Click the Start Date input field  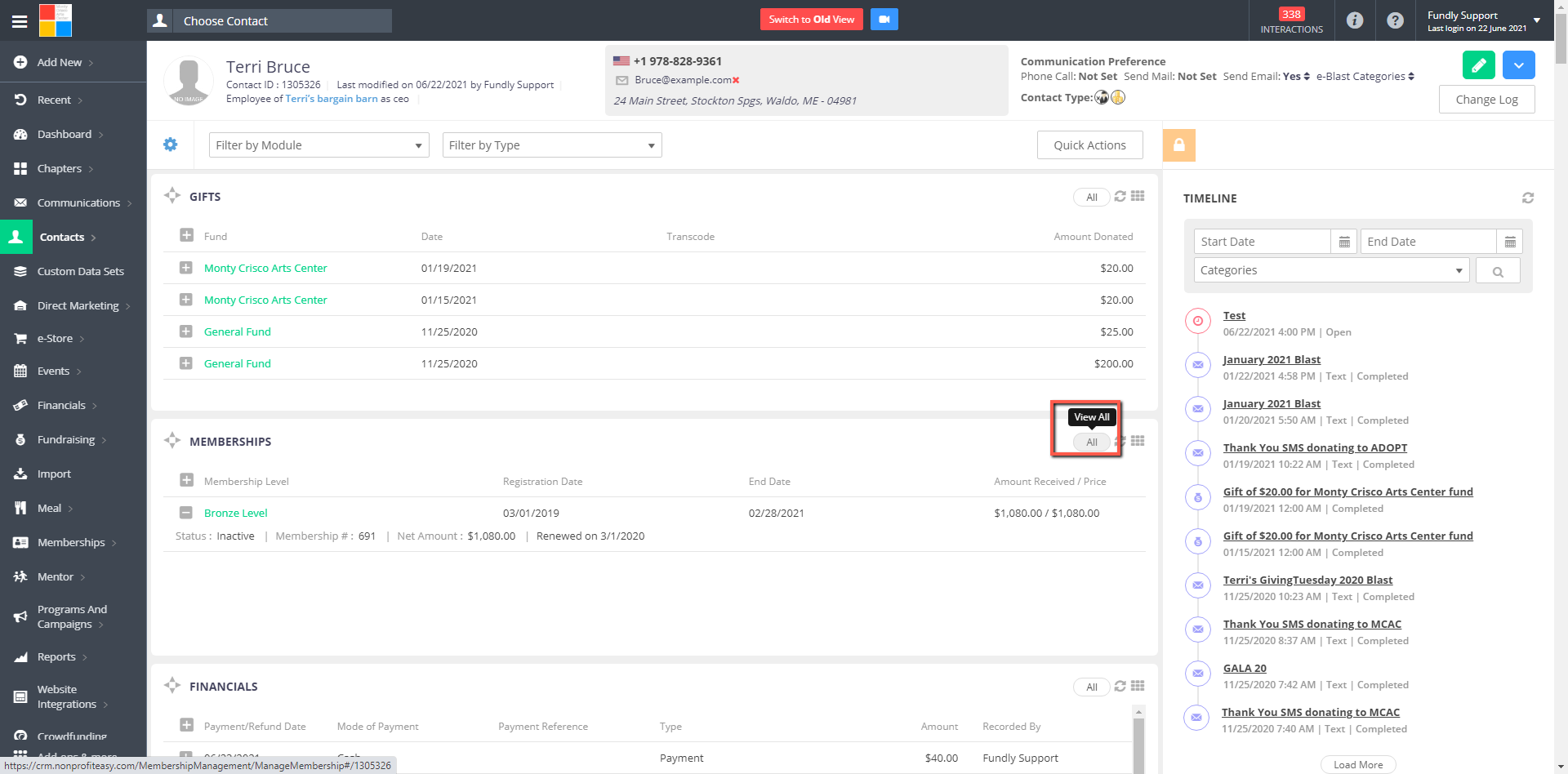tap(1262, 242)
